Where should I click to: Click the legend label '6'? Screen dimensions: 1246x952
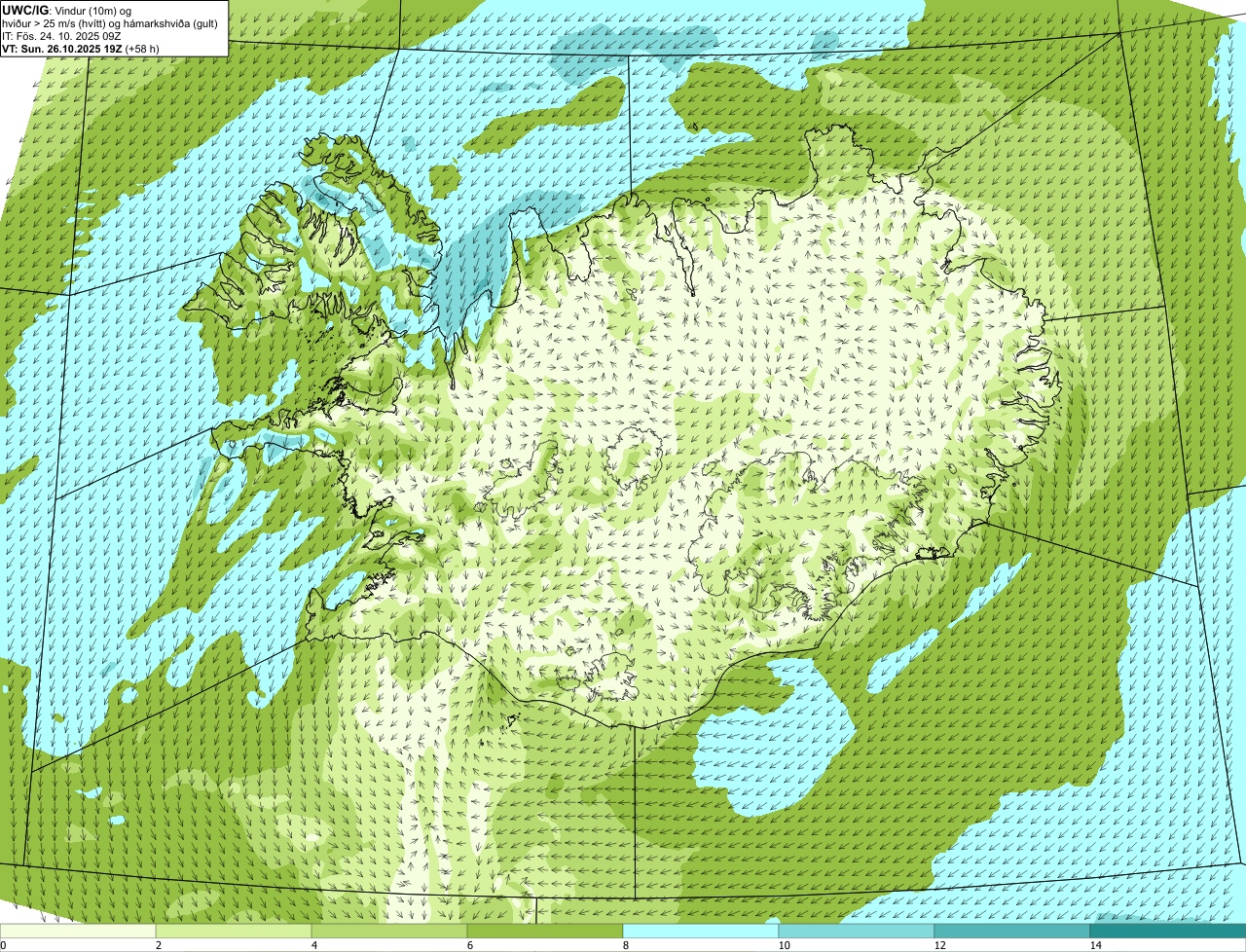[x=469, y=945]
